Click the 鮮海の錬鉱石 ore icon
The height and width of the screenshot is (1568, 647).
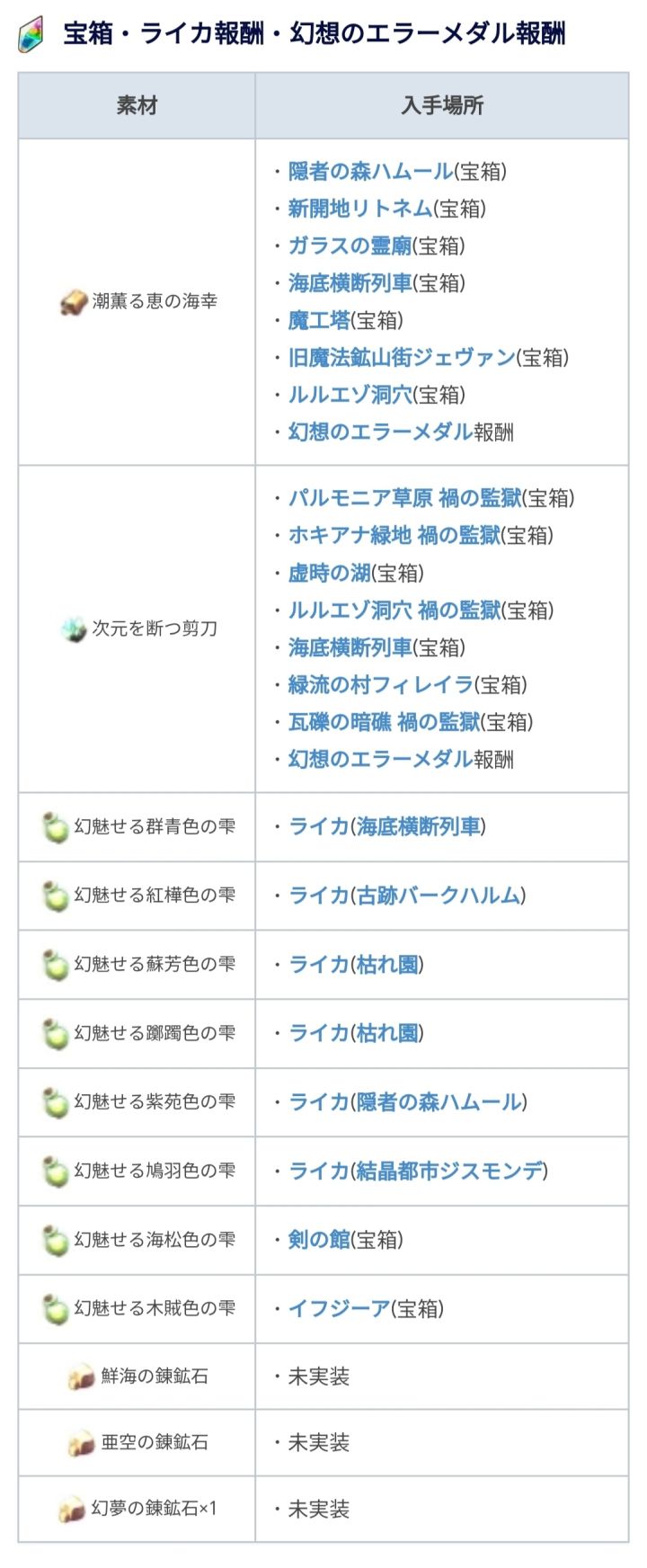tap(82, 1376)
